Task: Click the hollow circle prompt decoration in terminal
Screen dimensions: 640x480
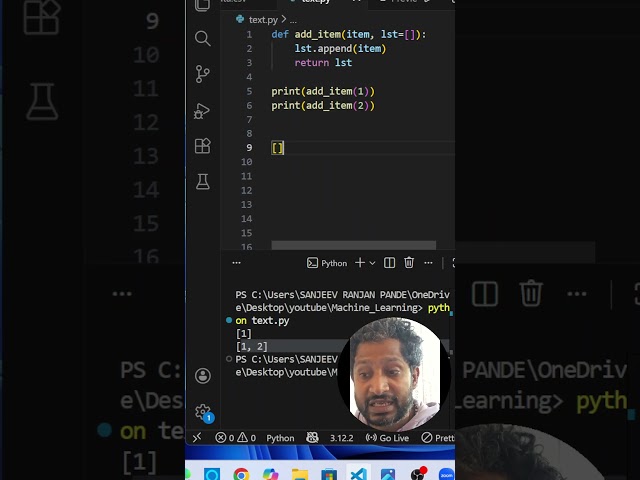Action: tap(229, 359)
